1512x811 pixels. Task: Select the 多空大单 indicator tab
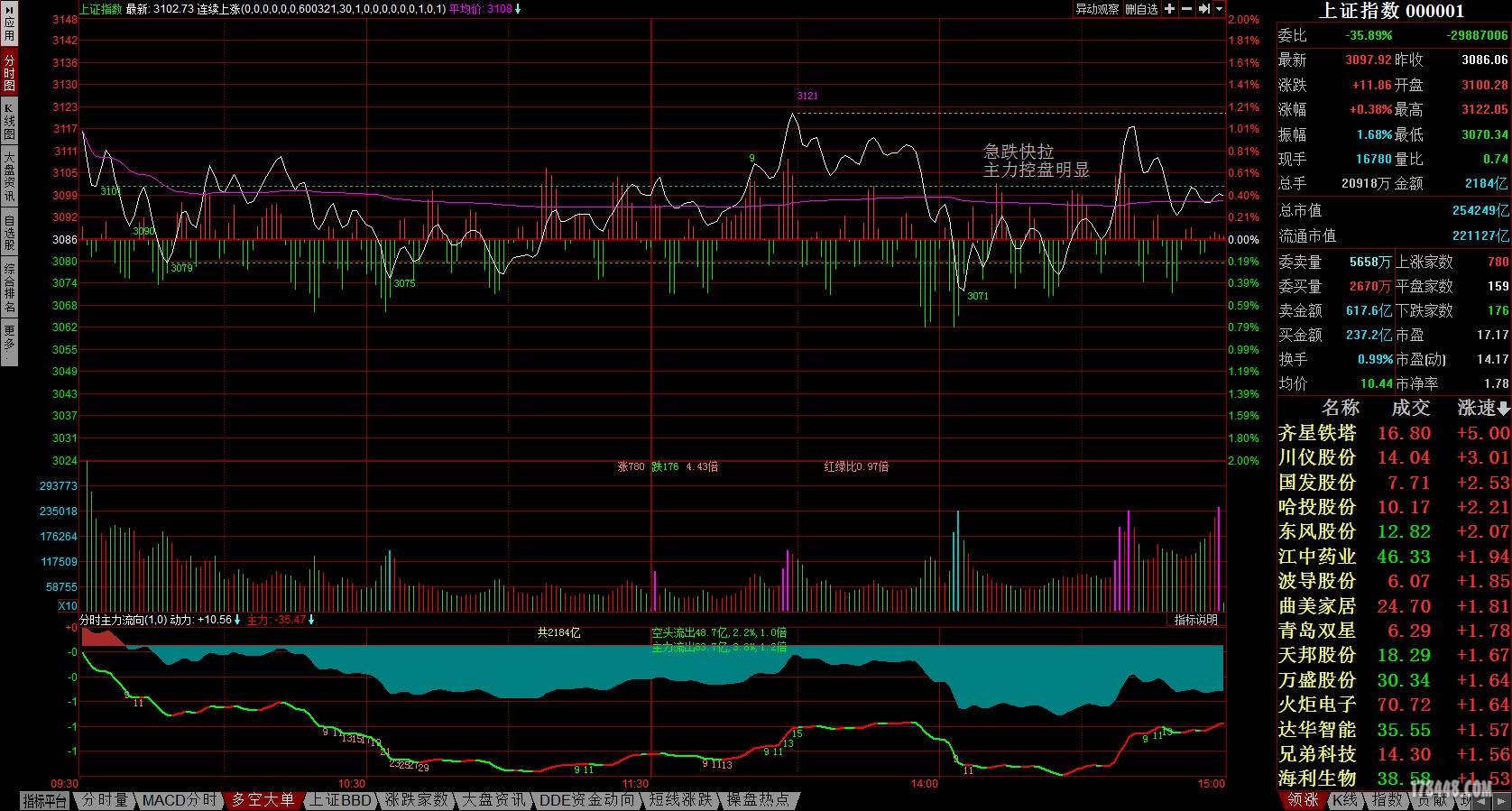[x=263, y=800]
